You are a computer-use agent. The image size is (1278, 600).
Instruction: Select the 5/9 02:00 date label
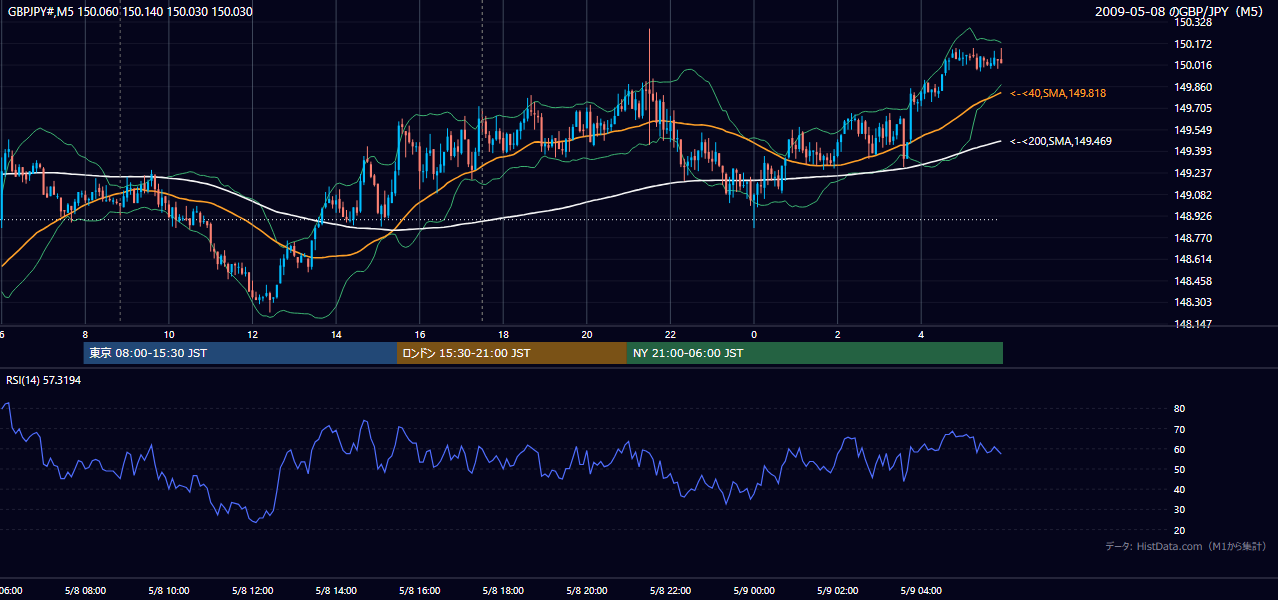coord(838,591)
